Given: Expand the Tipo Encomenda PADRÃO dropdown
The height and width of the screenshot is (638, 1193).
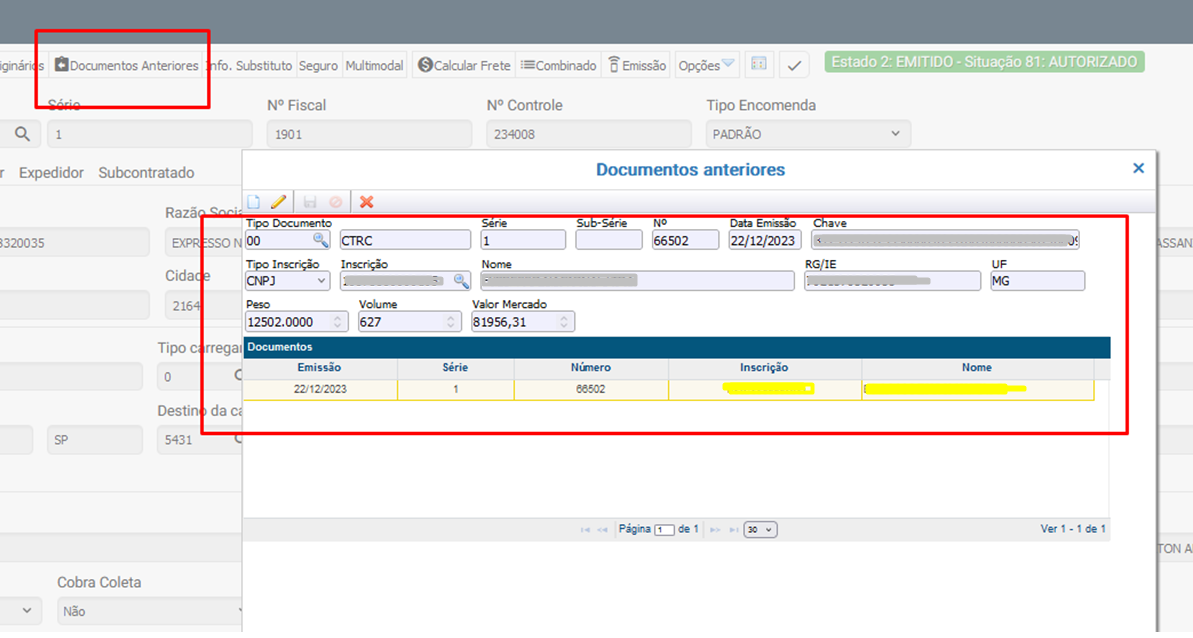Looking at the screenshot, I should 808,134.
